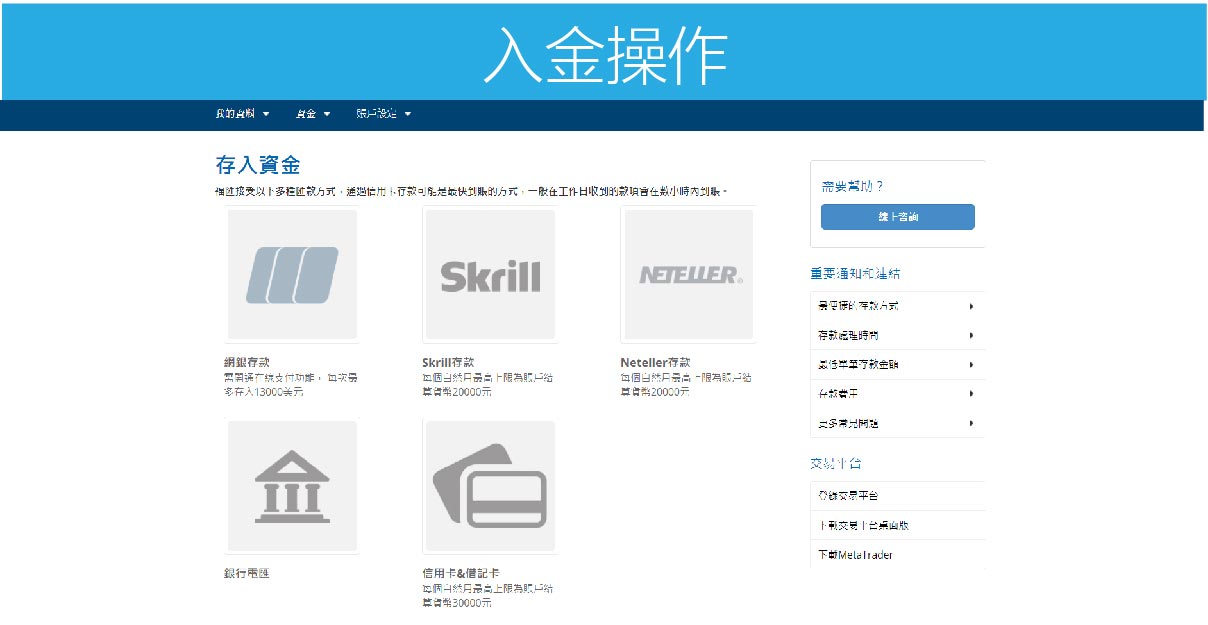1208x625 pixels.
Task: Click the 銀行電匯 title text
Action: pyautogui.click(x=247, y=573)
